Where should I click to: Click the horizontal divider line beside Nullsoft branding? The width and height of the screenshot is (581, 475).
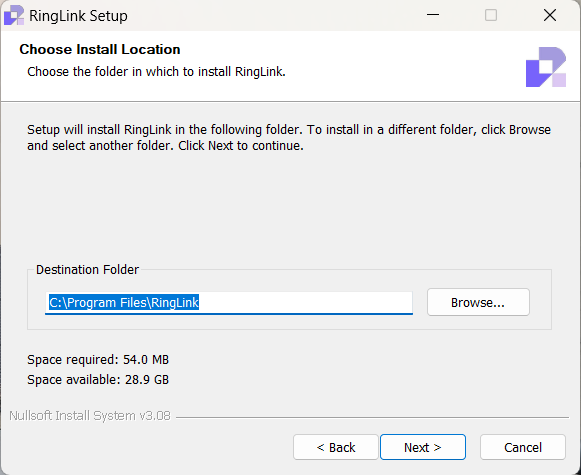pyautogui.click(x=372, y=417)
